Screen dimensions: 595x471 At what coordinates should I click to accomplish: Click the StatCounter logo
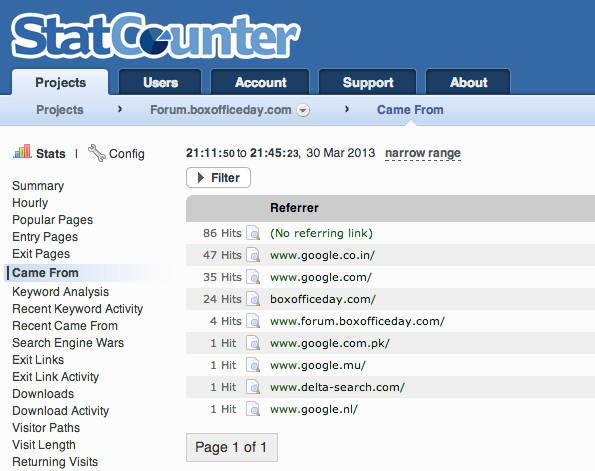(156, 36)
